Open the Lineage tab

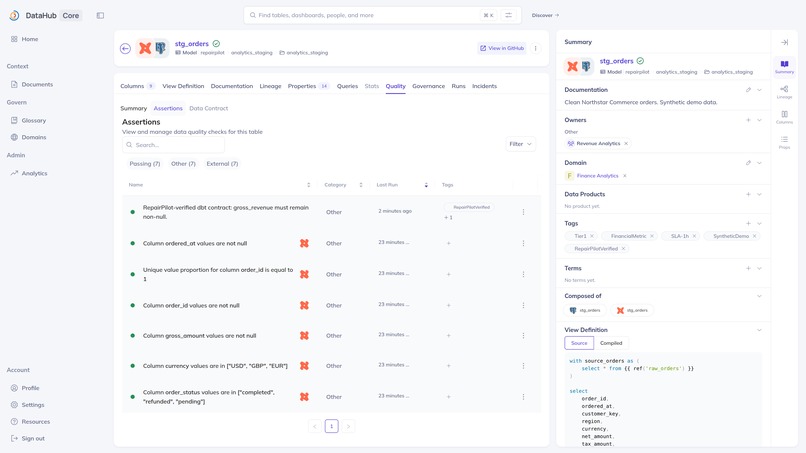tap(270, 86)
